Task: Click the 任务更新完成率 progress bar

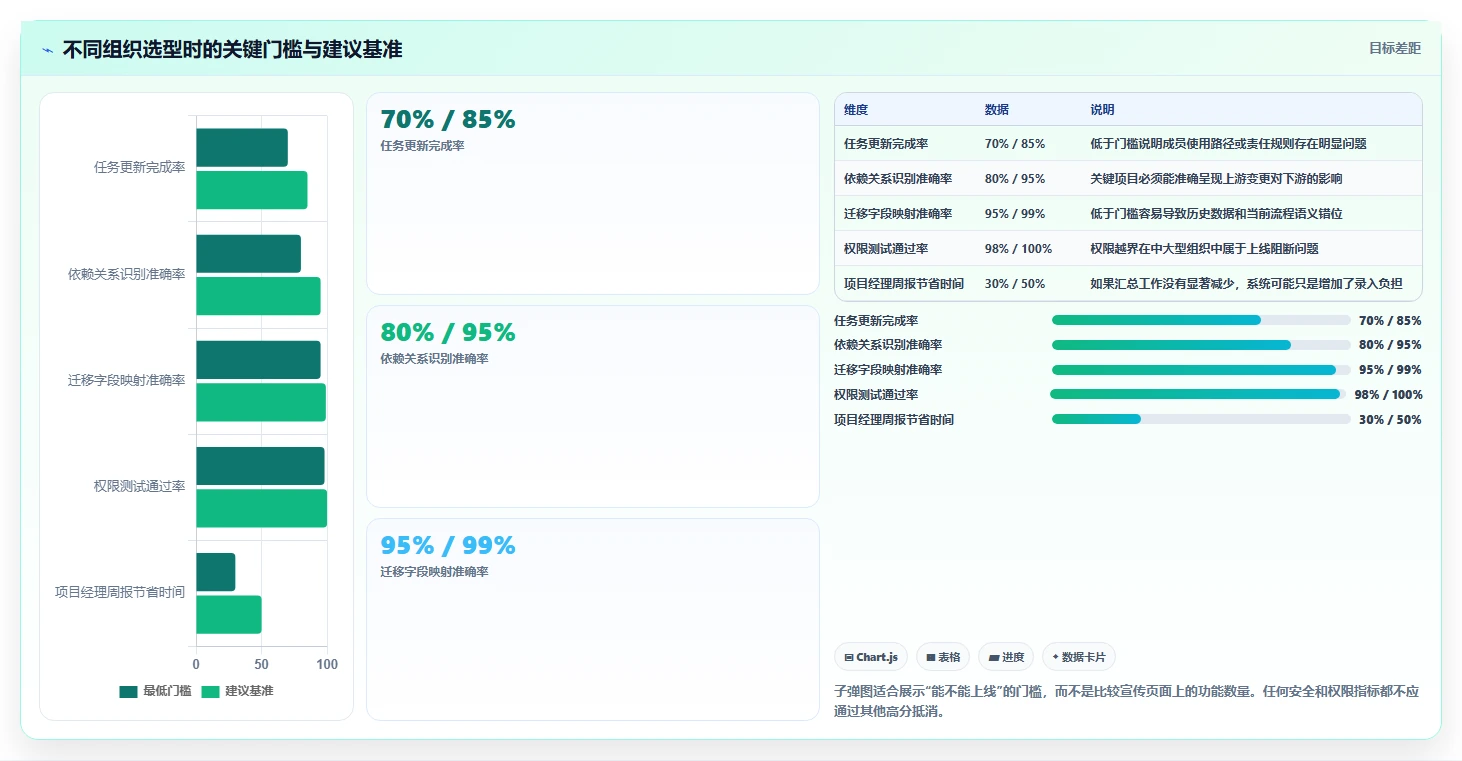Action: [x=1201, y=320]
